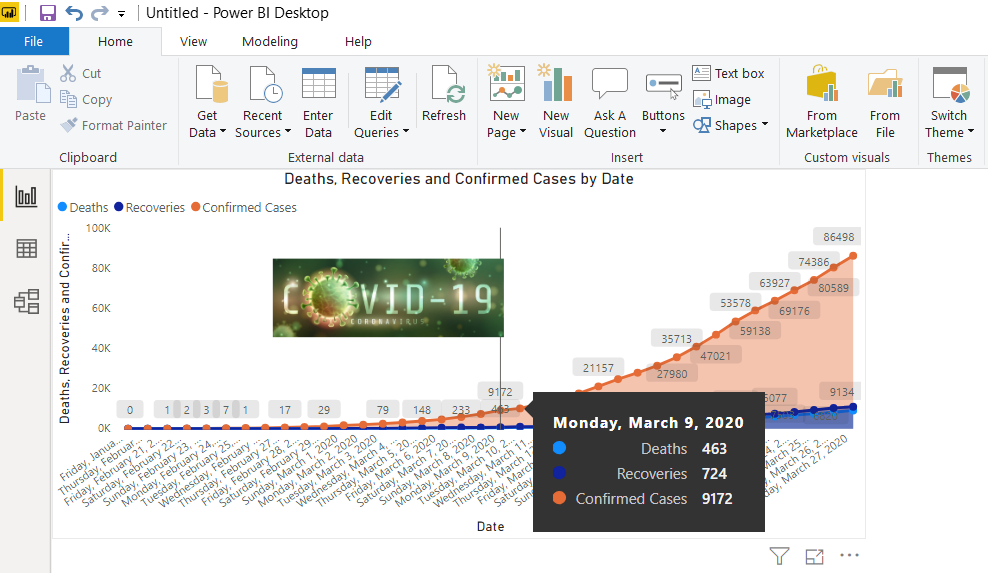Switch to the Home tab

[x=115, y=42]
